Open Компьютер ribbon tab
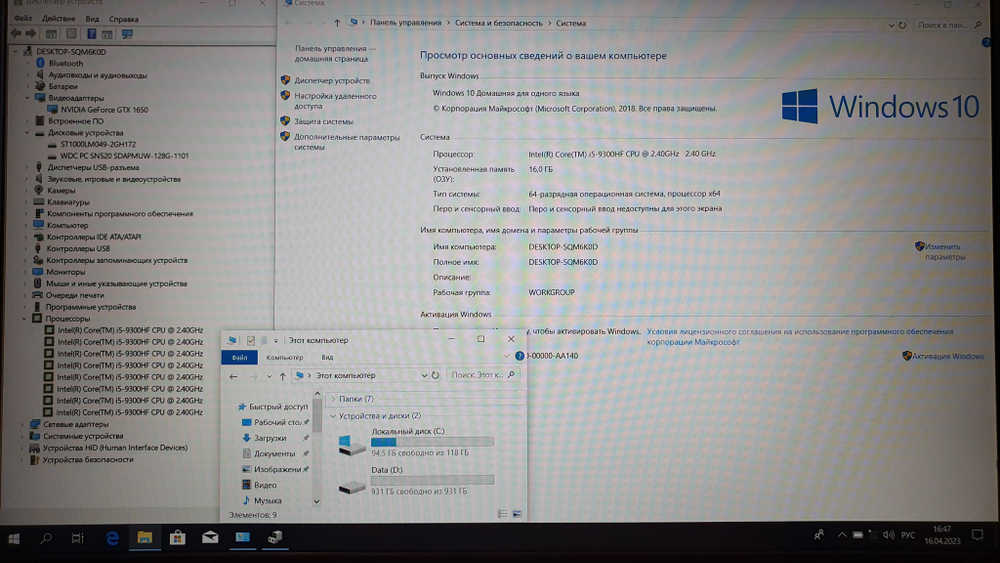The height and width of the screenshot is (563, 1000). [284, 357]
